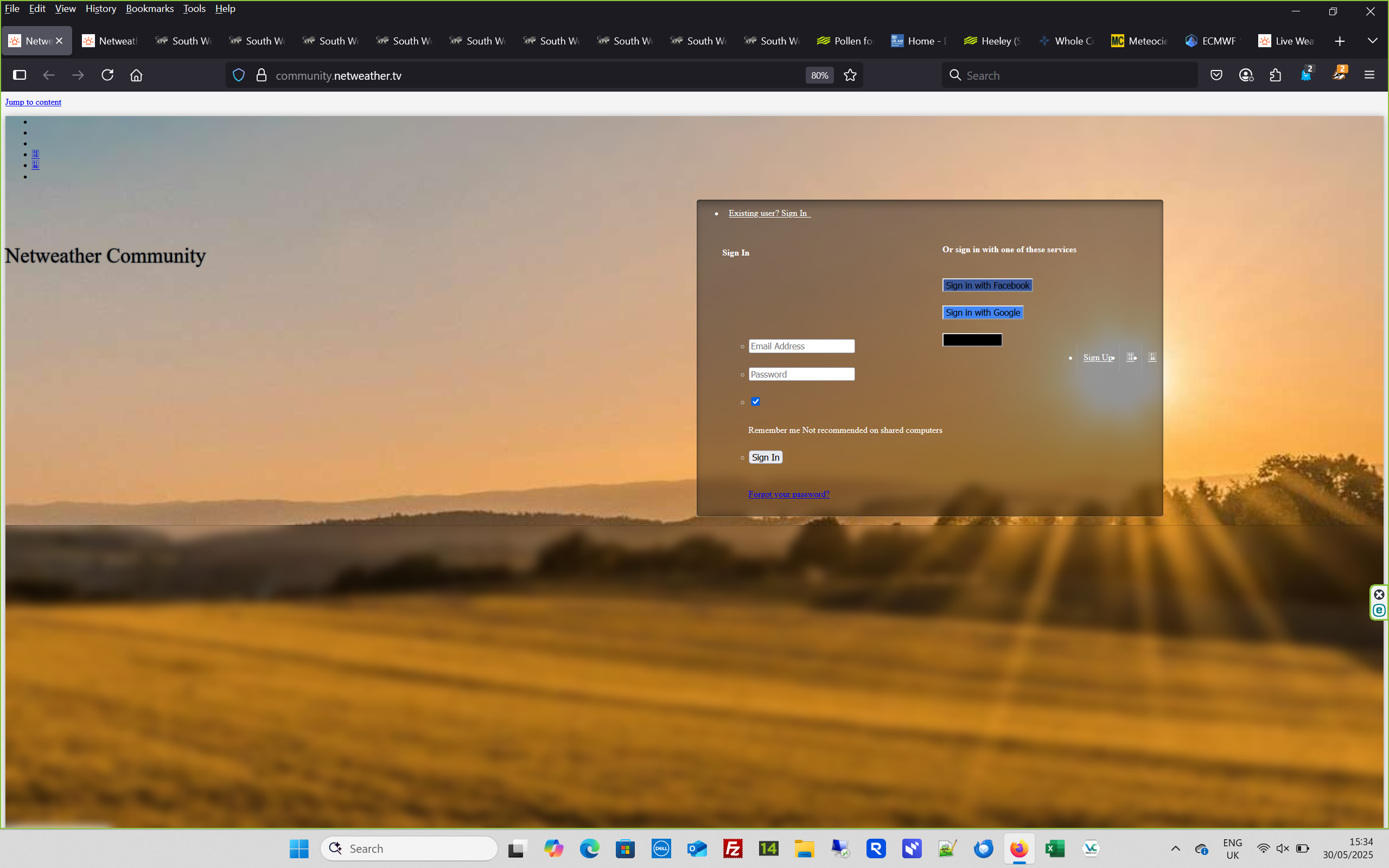The width and height of the screenshot is (1389, 868).
Task: Switch to the Pollen forecast tab
Action: [x=845, y=41]
